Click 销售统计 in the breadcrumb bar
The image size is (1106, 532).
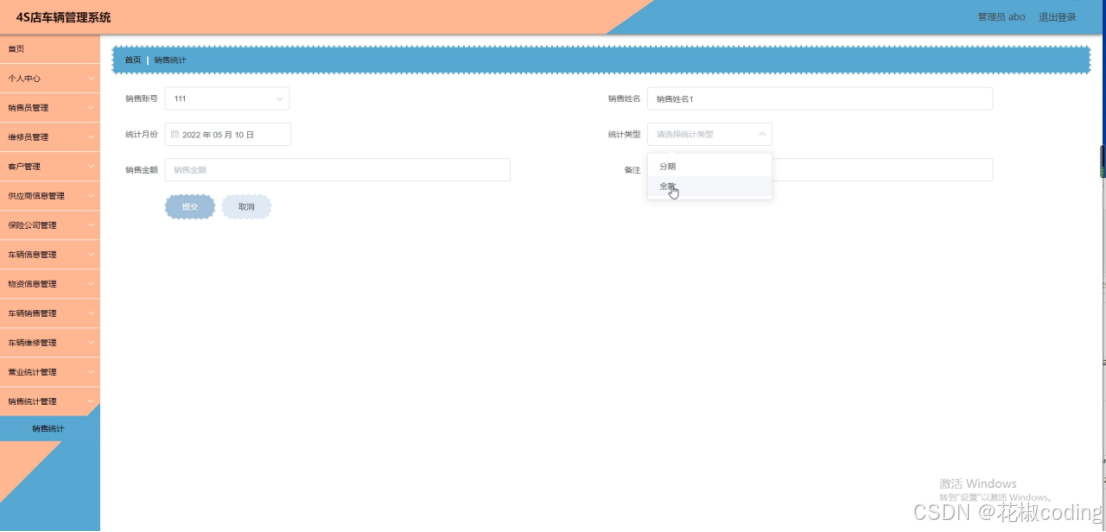(171, 60)
